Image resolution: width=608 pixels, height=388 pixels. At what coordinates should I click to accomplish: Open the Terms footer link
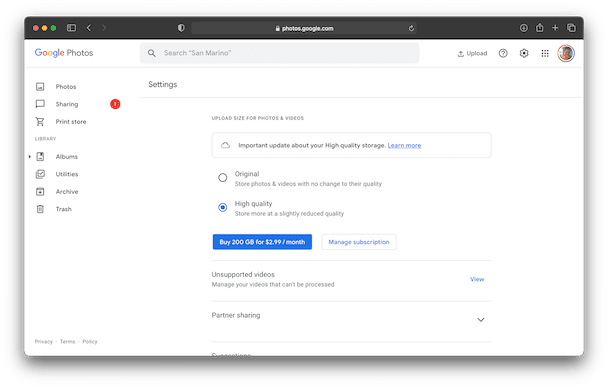(x=67, y=341)
